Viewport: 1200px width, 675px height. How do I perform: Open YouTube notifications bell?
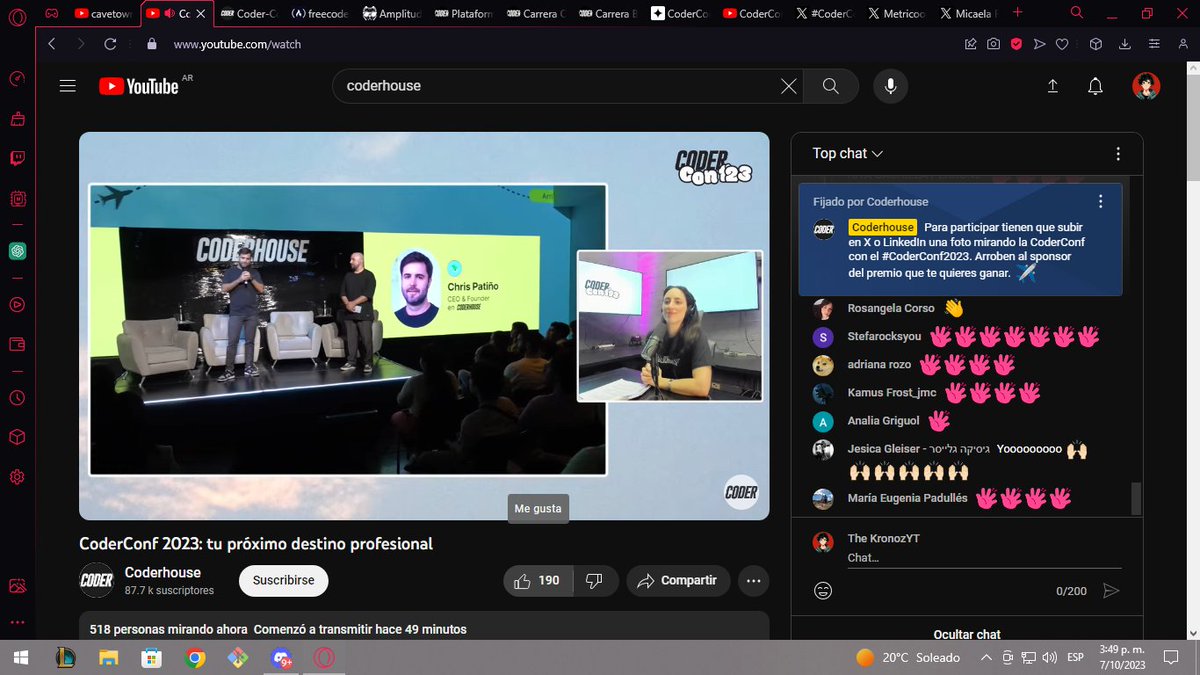point(1097,86)
